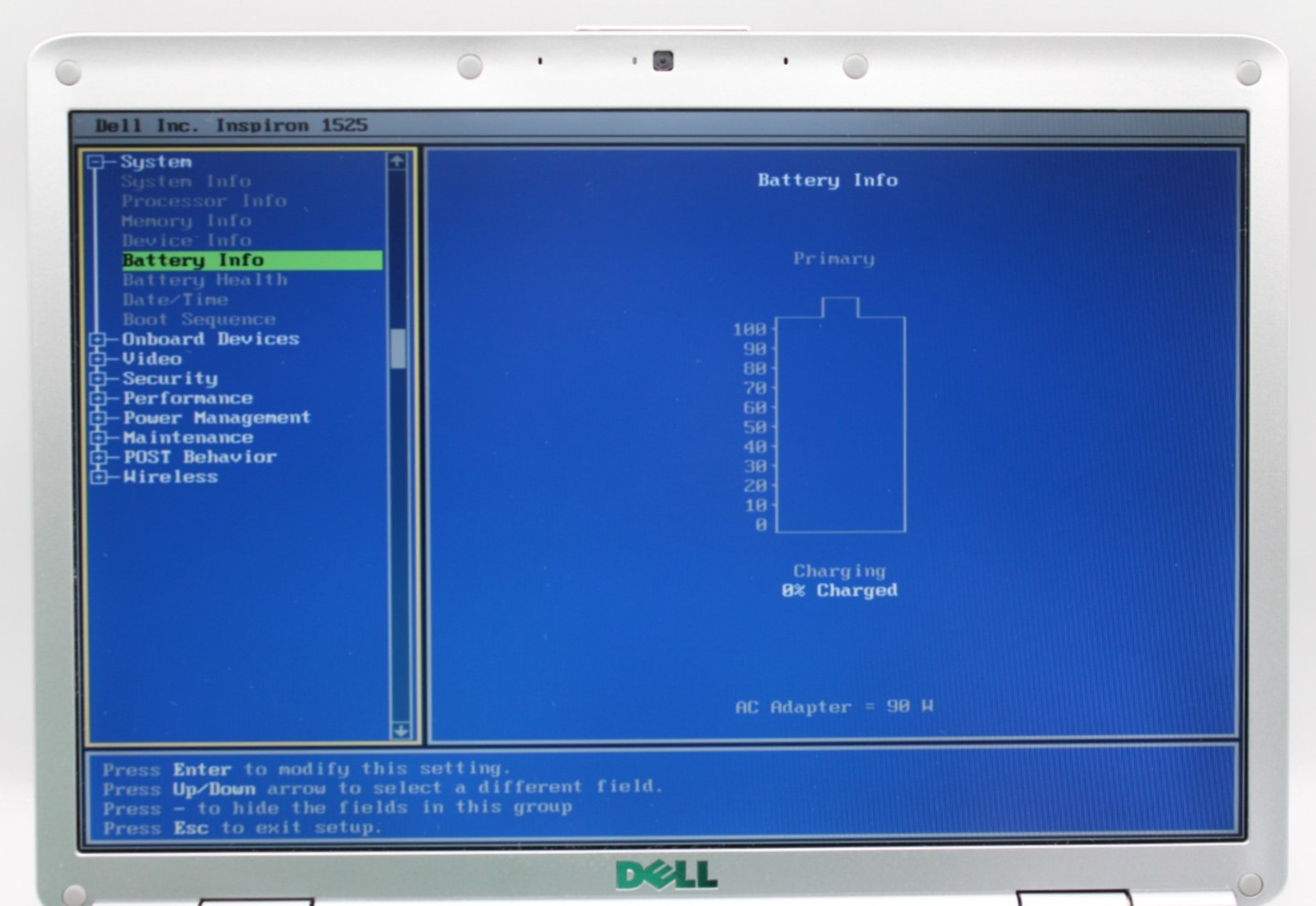Click the Security label
Screen dimensions: 1316x906
[x=170, y=378]
